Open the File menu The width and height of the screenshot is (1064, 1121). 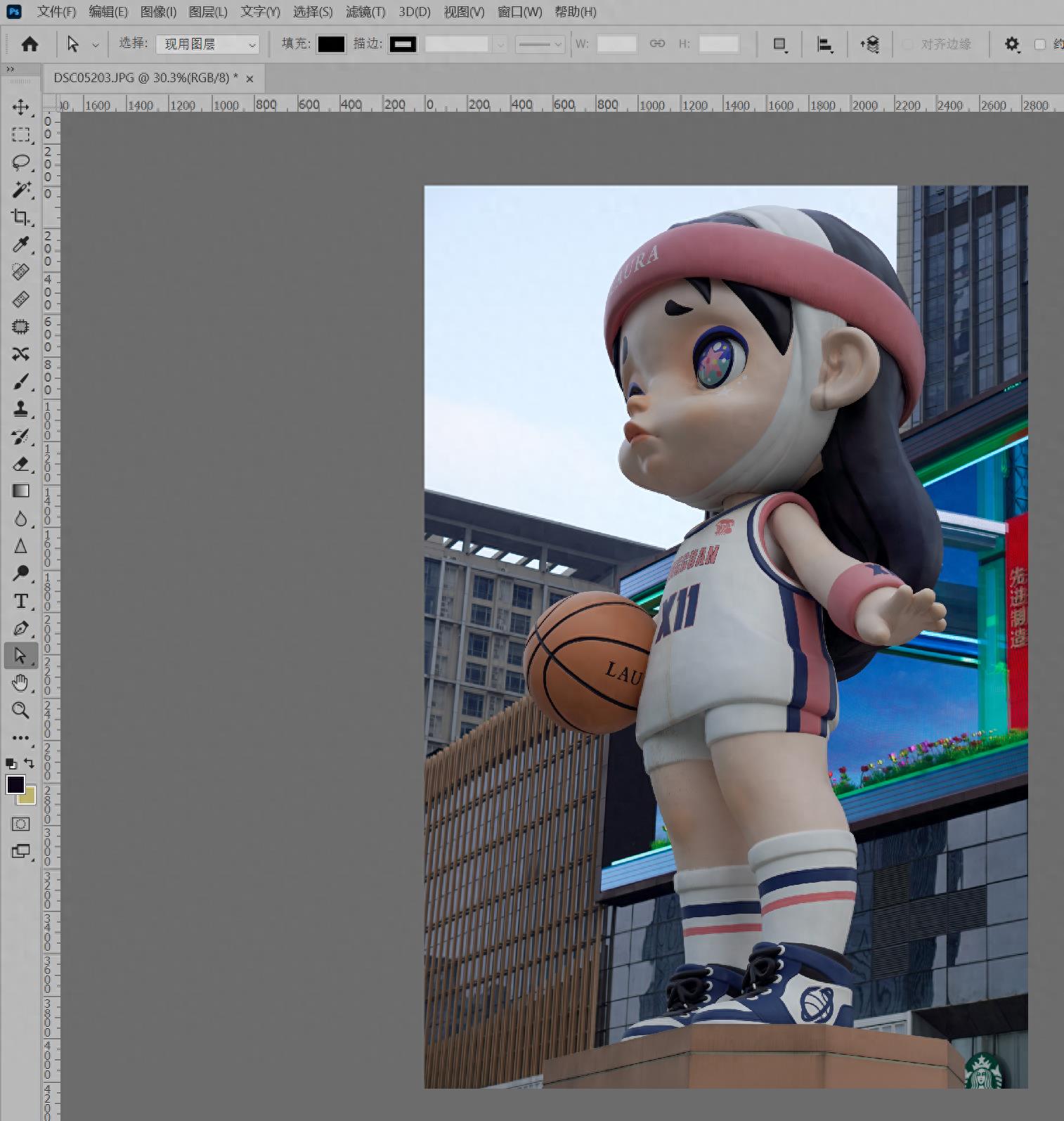tap(56, 12)
